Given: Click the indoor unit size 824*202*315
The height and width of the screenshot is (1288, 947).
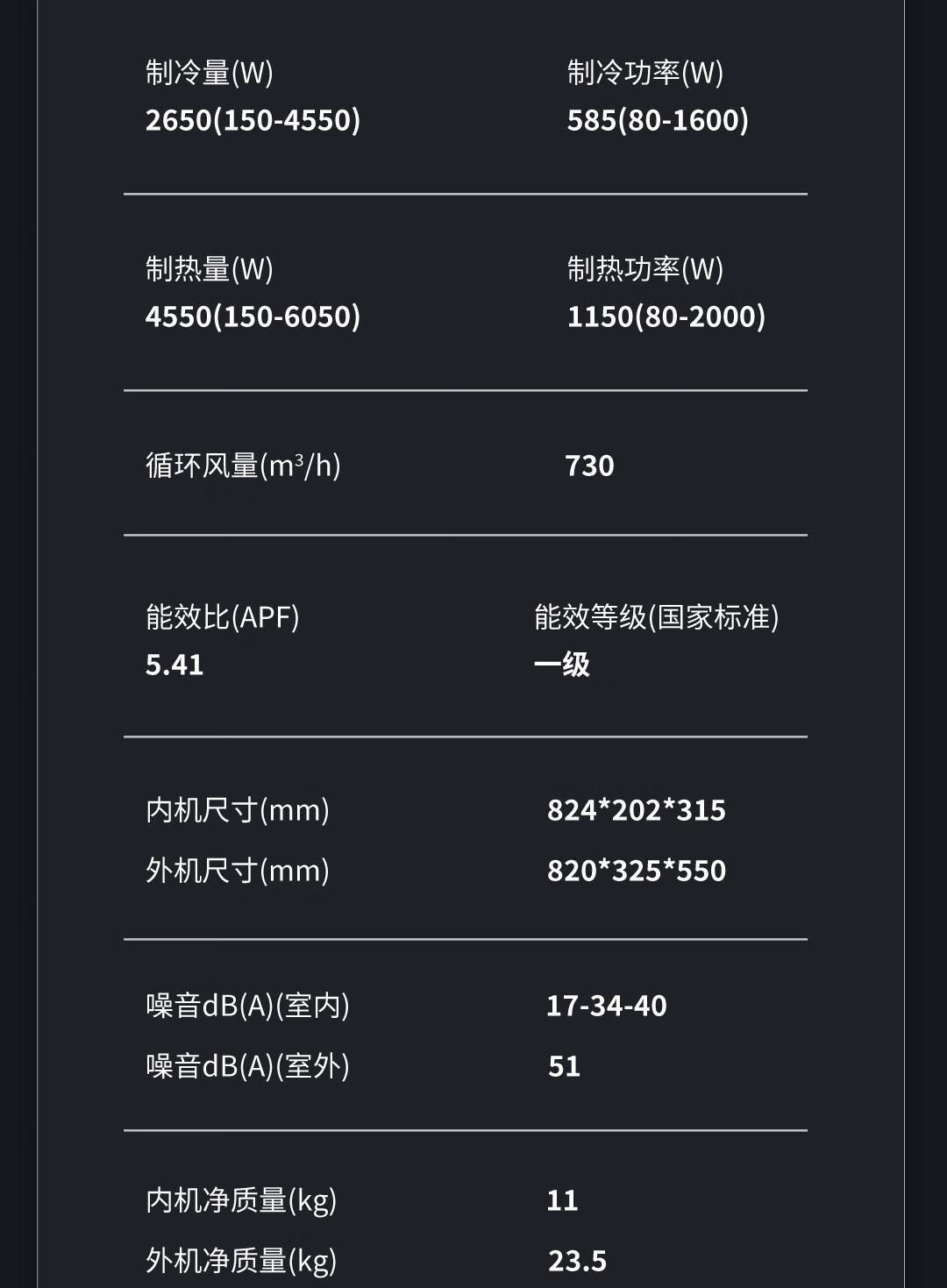Looking at the screenshot, I should tap(637, 810).
